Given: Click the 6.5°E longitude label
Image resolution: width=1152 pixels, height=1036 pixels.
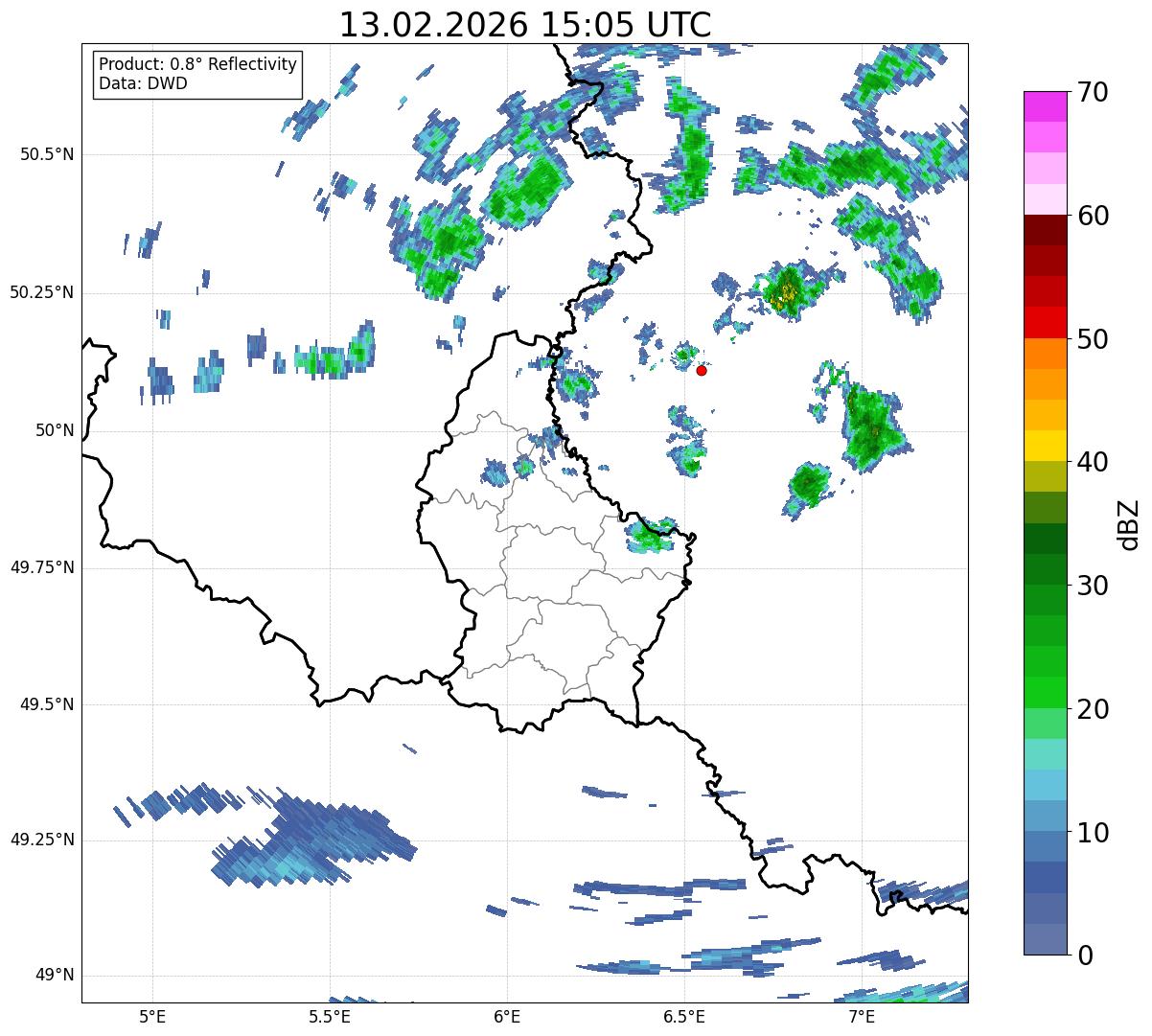Looking at the screenshot, I should pyautogui.click(x=684, y=1017).
